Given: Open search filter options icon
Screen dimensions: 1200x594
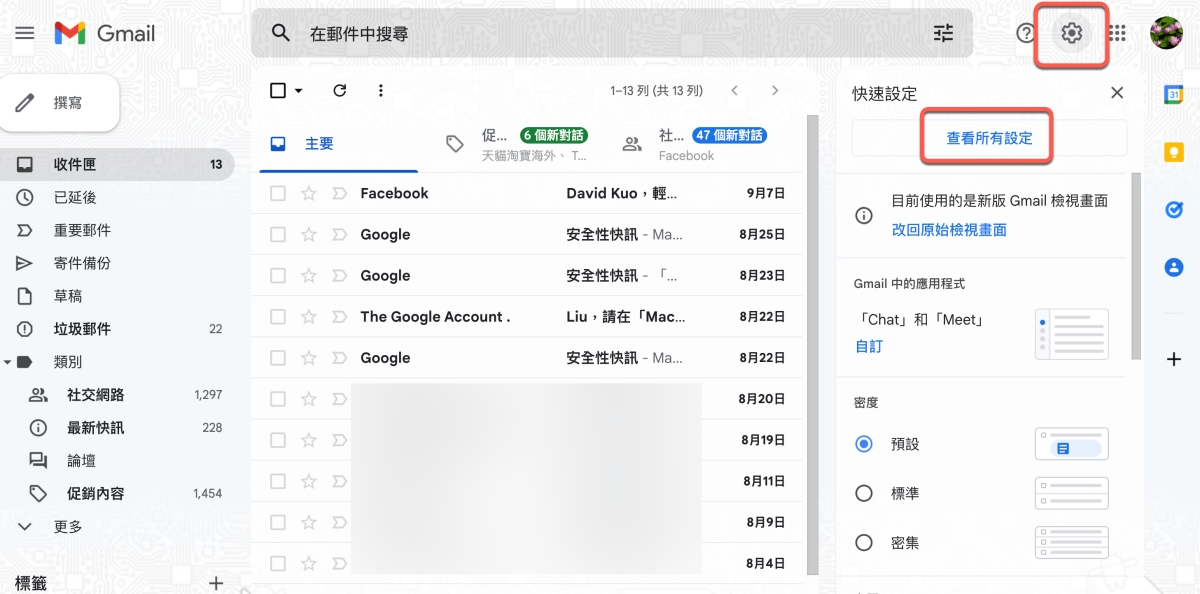Looking at the screenshot, I should coord(943,33).
